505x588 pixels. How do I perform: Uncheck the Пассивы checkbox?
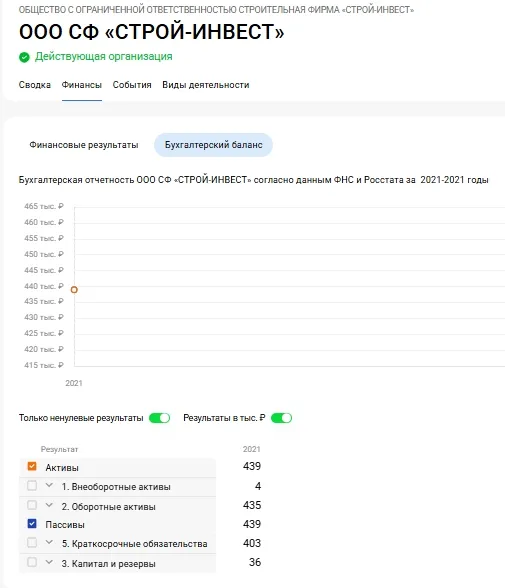coord(32,524)
